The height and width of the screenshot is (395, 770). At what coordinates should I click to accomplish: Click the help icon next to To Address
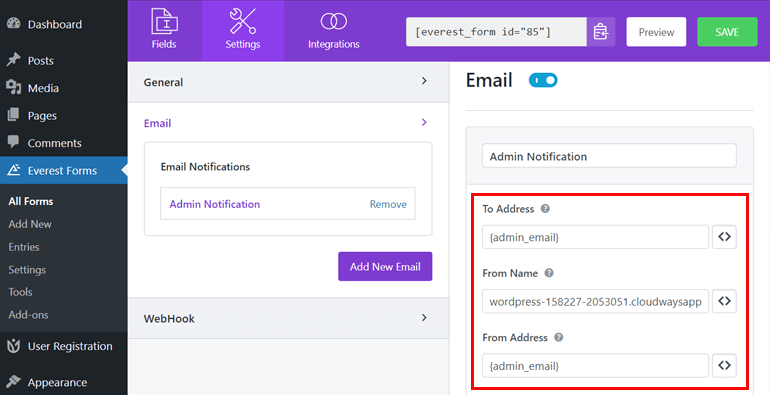coord(545,209)
